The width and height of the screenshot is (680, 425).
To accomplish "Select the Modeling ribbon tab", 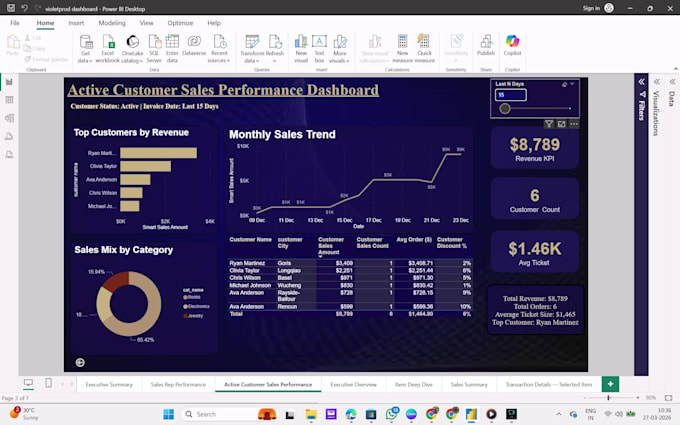I will (112, 23).
